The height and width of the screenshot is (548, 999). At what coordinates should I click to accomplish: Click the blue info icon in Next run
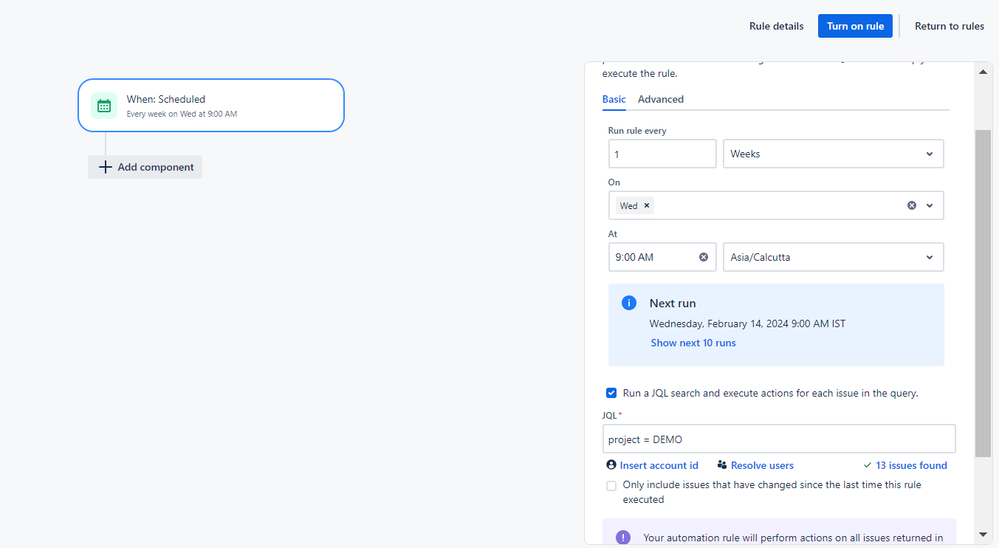(629, 303)
